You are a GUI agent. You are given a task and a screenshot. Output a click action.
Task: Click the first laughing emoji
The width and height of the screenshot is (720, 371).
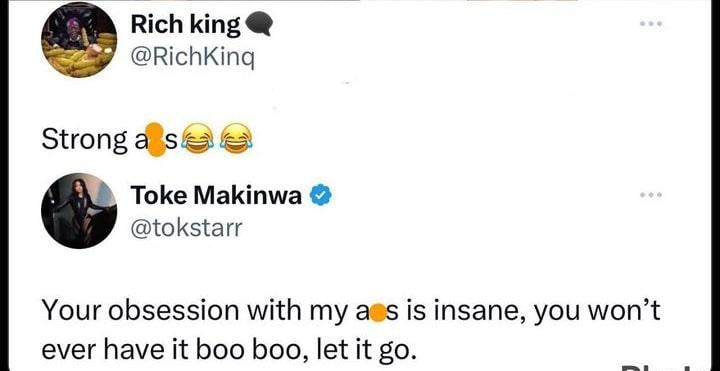coord(198,138)
